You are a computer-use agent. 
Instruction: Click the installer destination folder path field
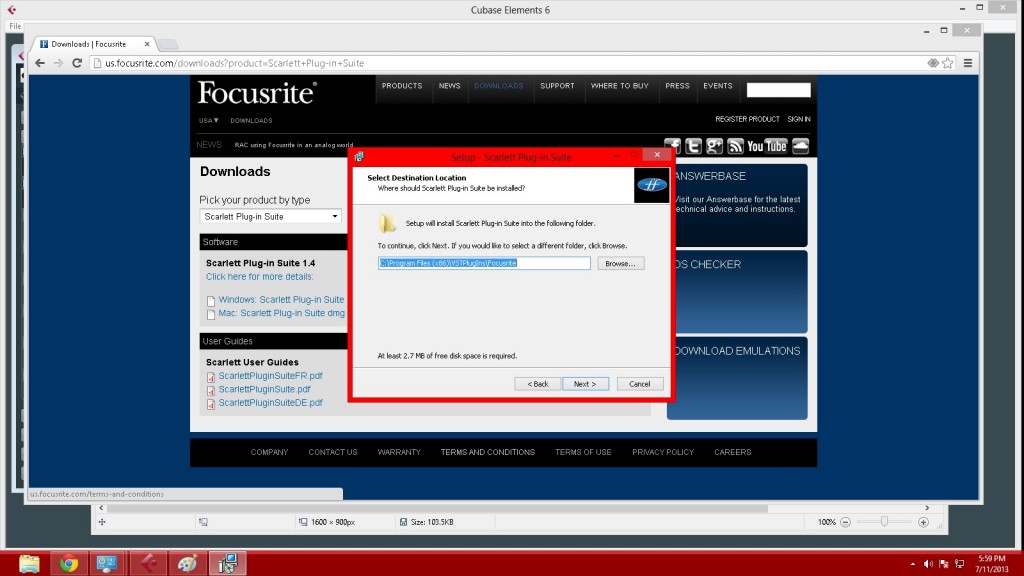[484, 263]
